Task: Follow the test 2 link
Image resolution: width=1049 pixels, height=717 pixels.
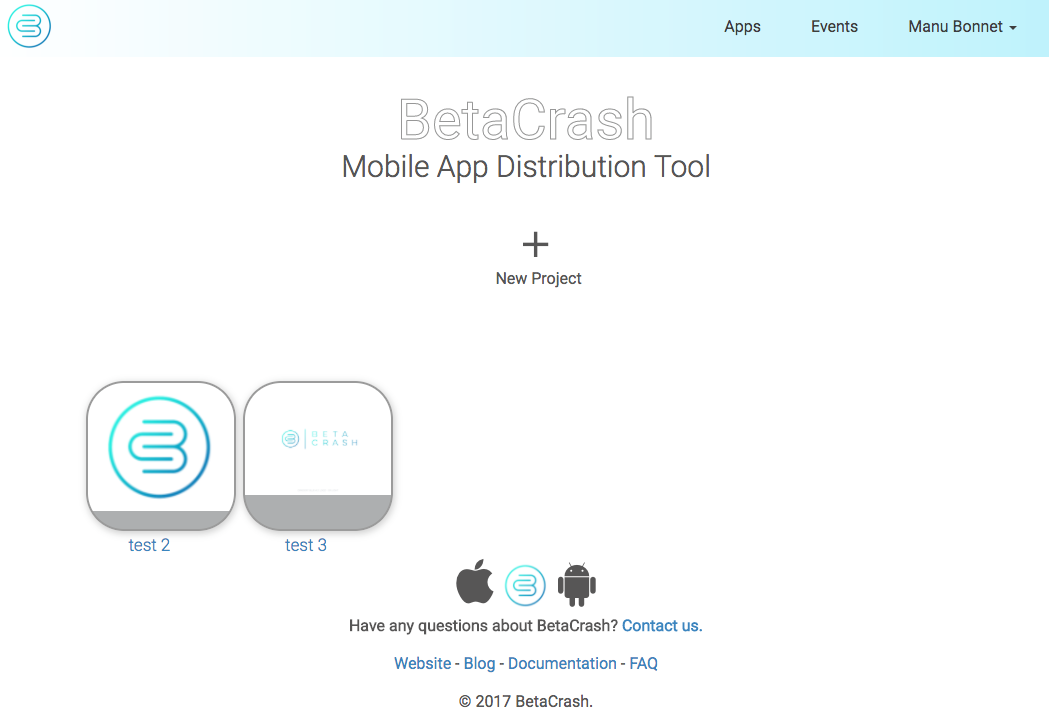Action: click(x=149, y=545)
